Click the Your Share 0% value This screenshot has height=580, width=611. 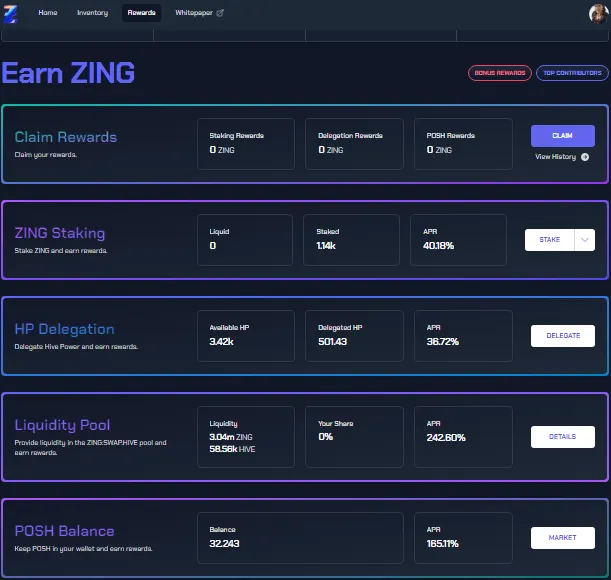[x=325, y=437]
